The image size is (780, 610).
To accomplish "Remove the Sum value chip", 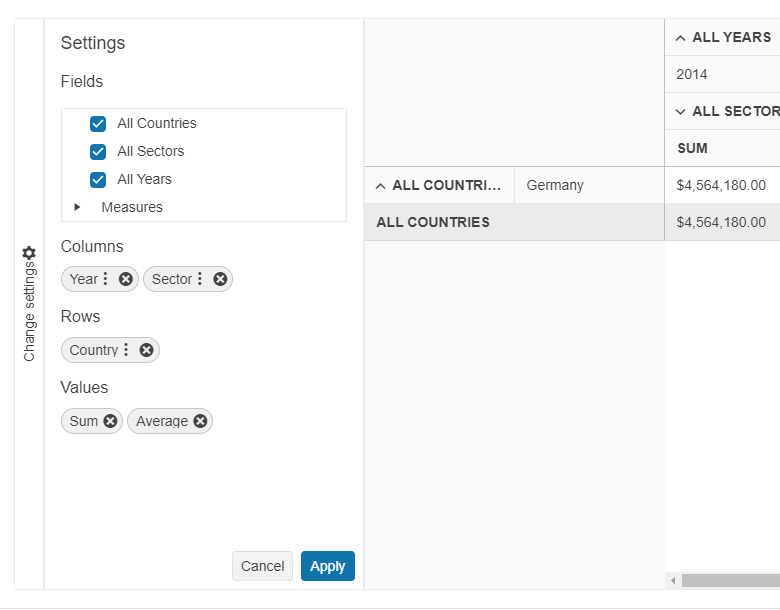I will [110, 421].
